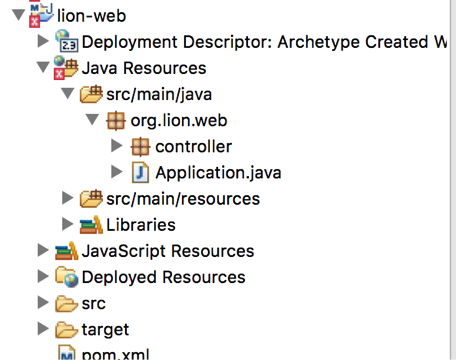456x360 pixels.
Task: Click the src/main/java source folder icon
Action: [91, 94]
